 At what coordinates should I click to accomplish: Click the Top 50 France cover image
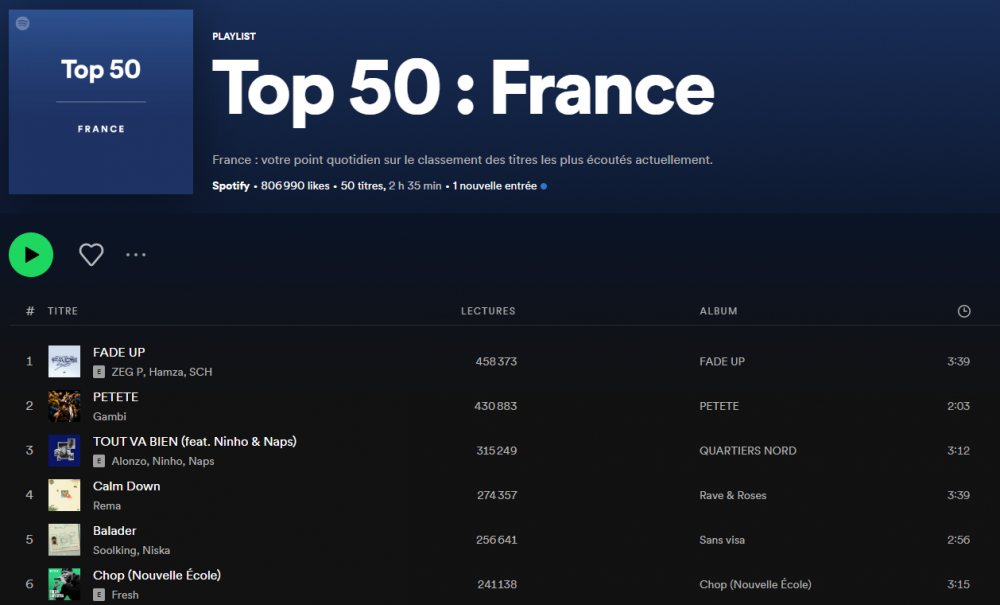point(101,101)
